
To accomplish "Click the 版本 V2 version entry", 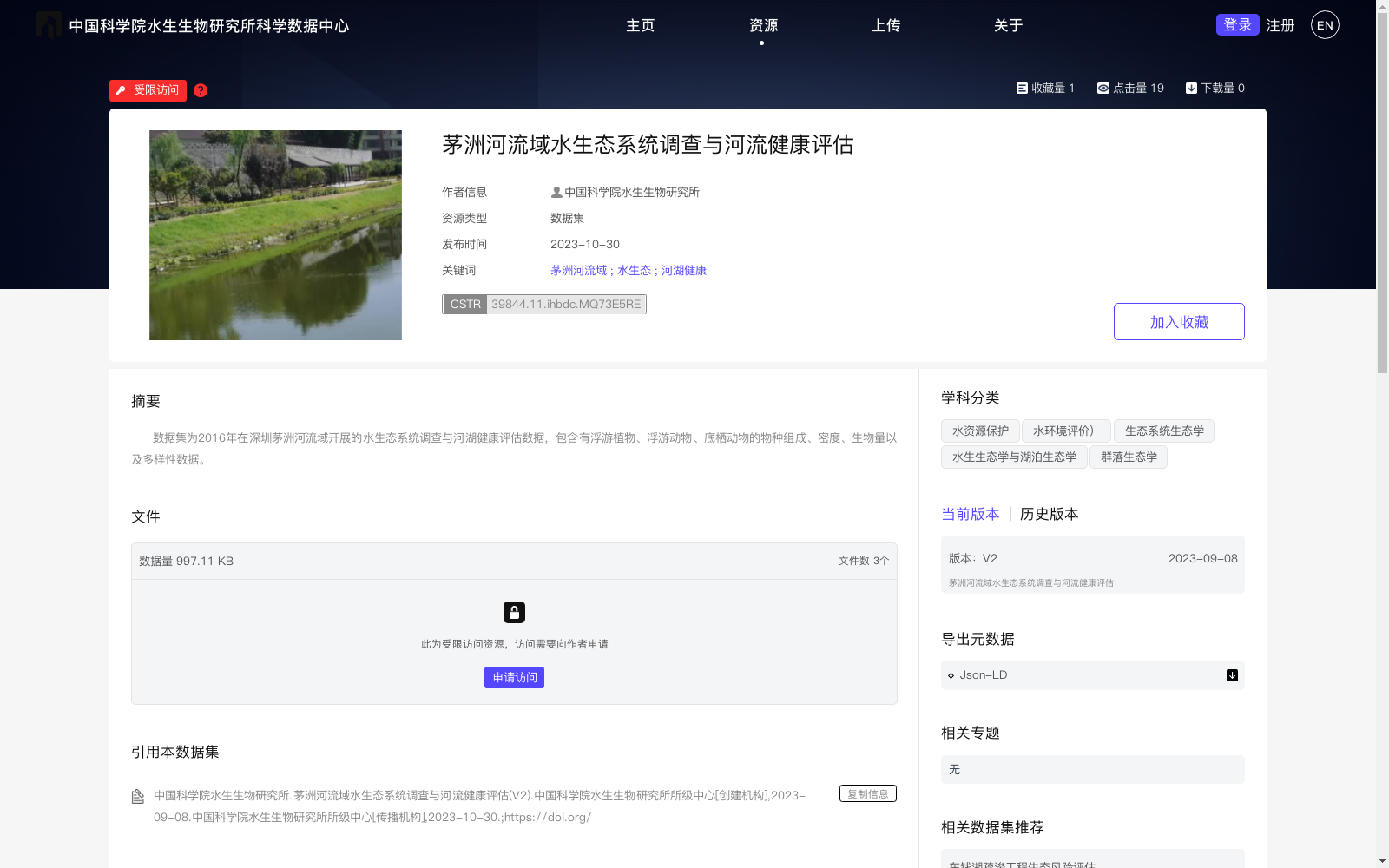I will pos(1093,565).
